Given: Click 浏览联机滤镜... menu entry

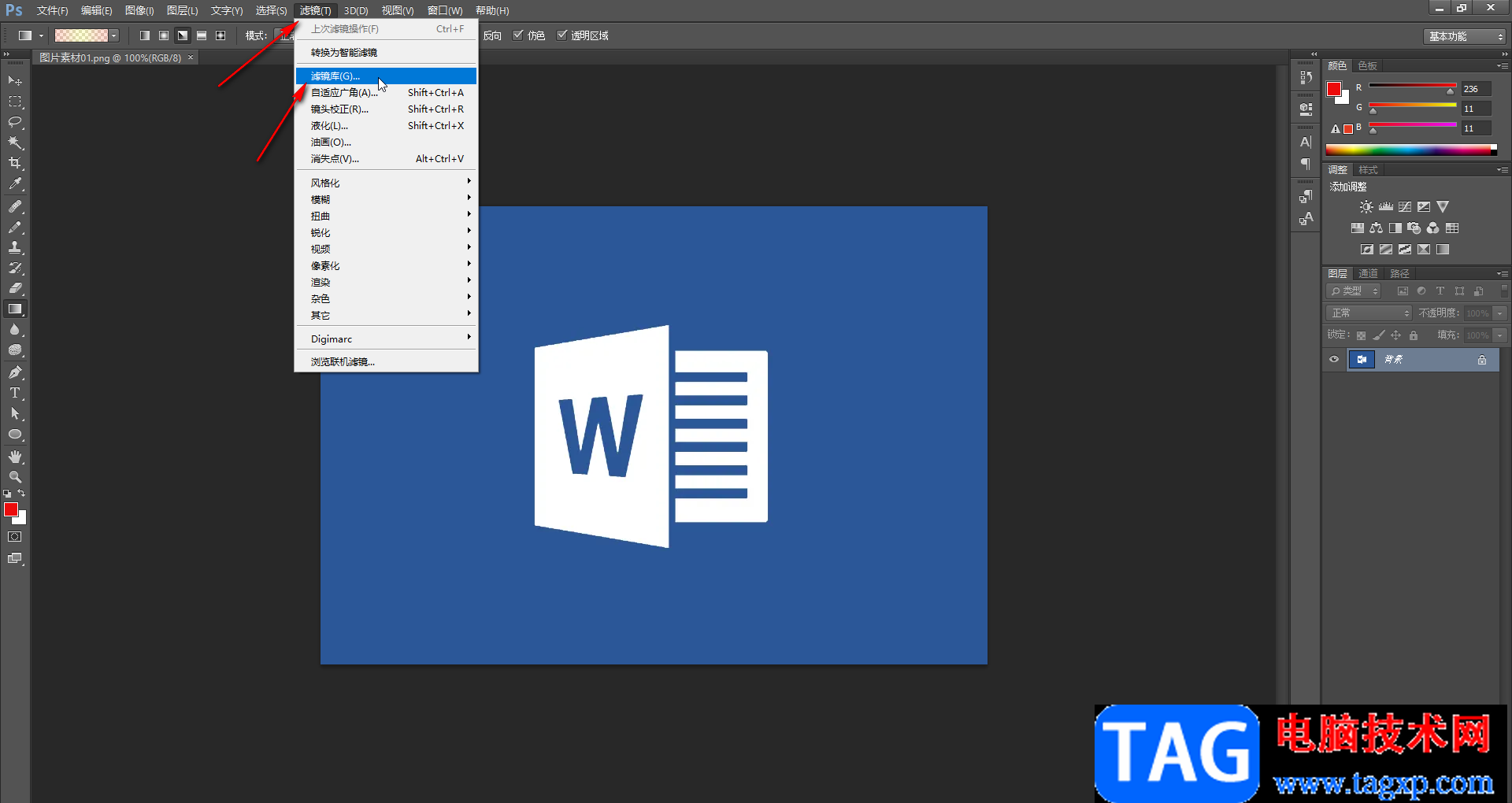Looking at the screenshot, I should tap(343, 362).
